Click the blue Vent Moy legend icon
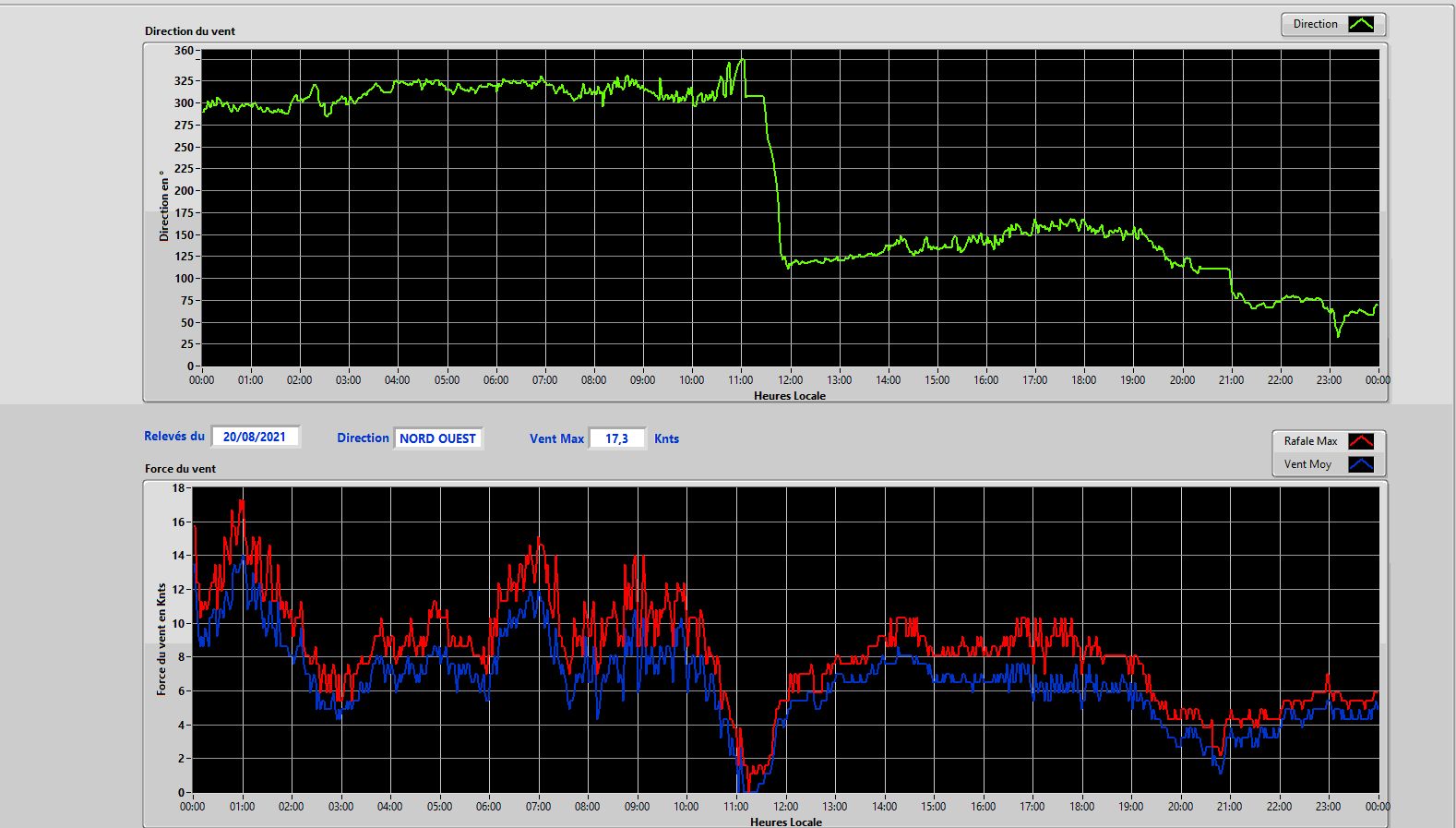Viewport: 1456px width, 828px height. tap(1361, 464)
